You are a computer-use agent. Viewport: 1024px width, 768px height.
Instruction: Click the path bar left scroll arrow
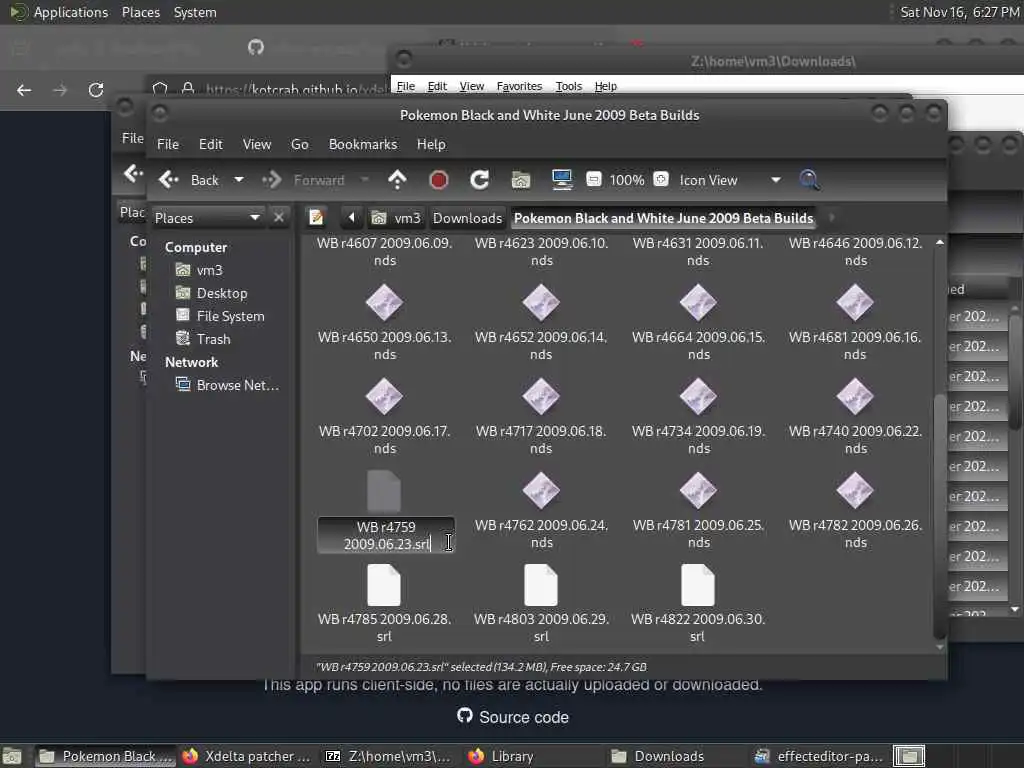(351, 217)
